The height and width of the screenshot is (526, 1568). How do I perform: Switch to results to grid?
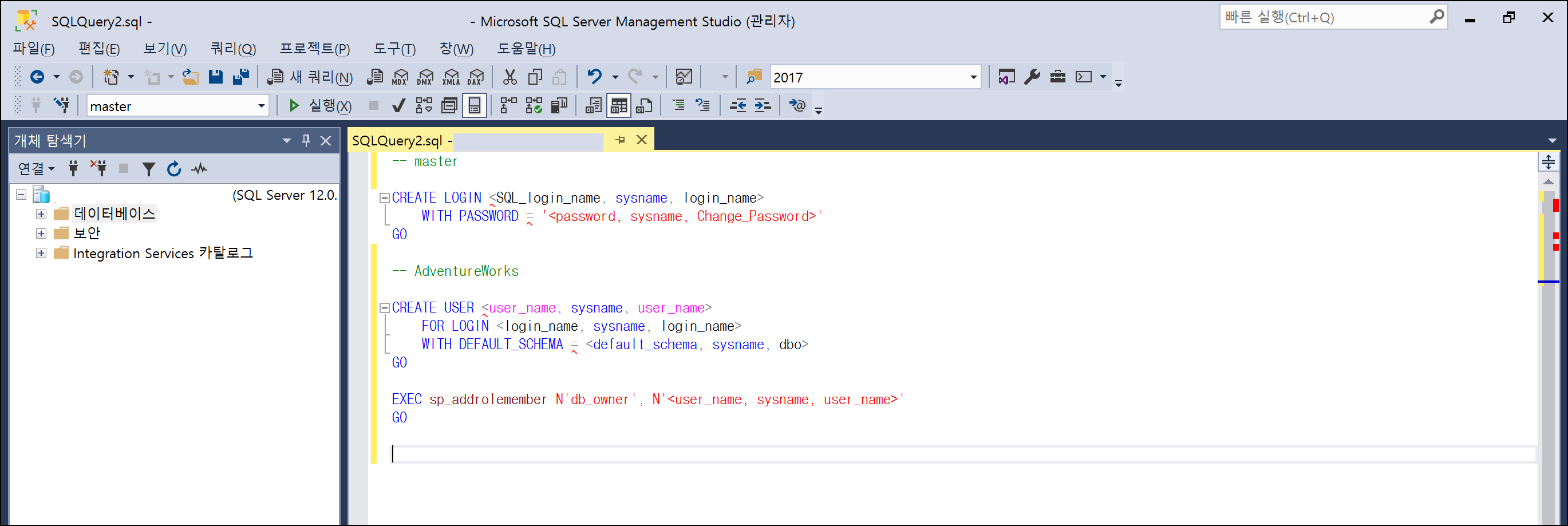[619, 106]
